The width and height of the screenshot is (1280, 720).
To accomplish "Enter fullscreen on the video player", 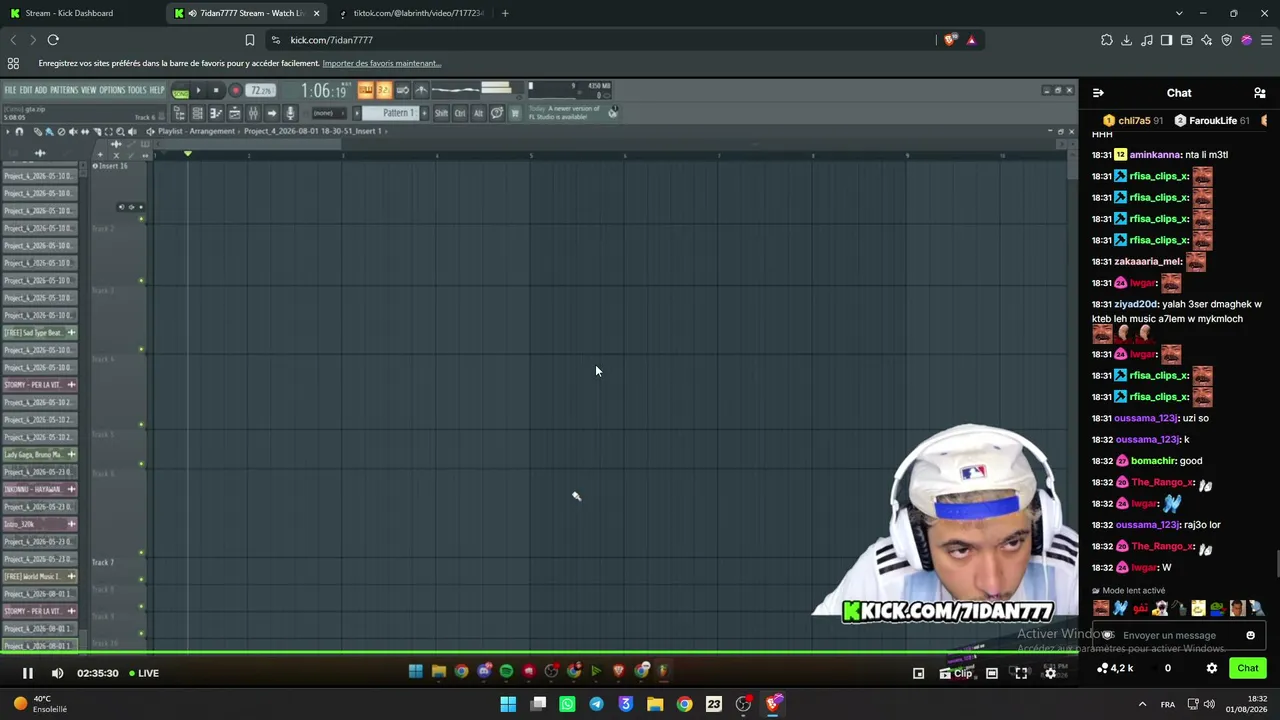I will click(x=1021, y=673).
